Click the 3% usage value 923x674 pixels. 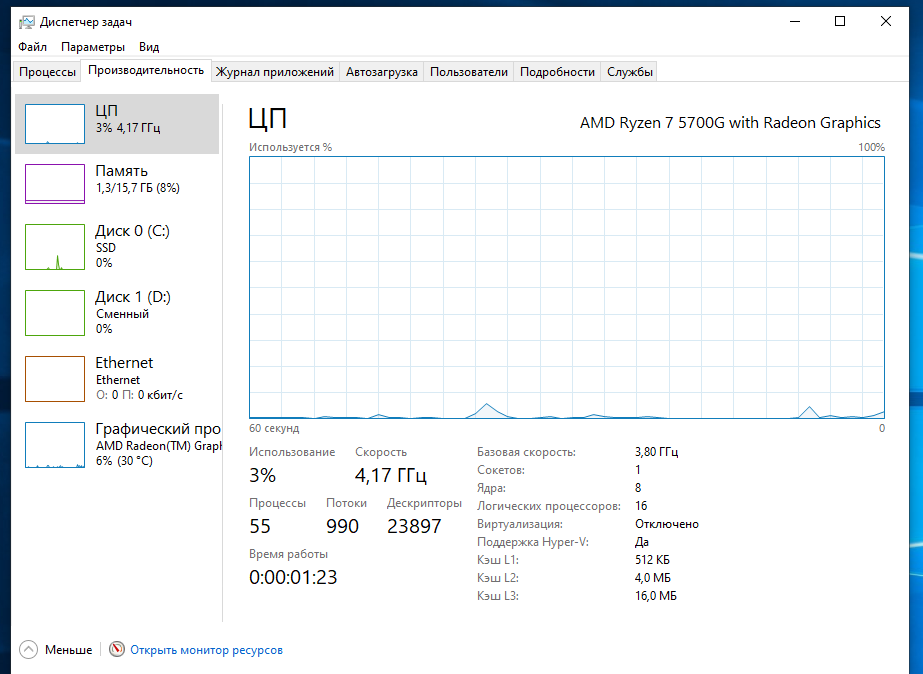point(263,475)
